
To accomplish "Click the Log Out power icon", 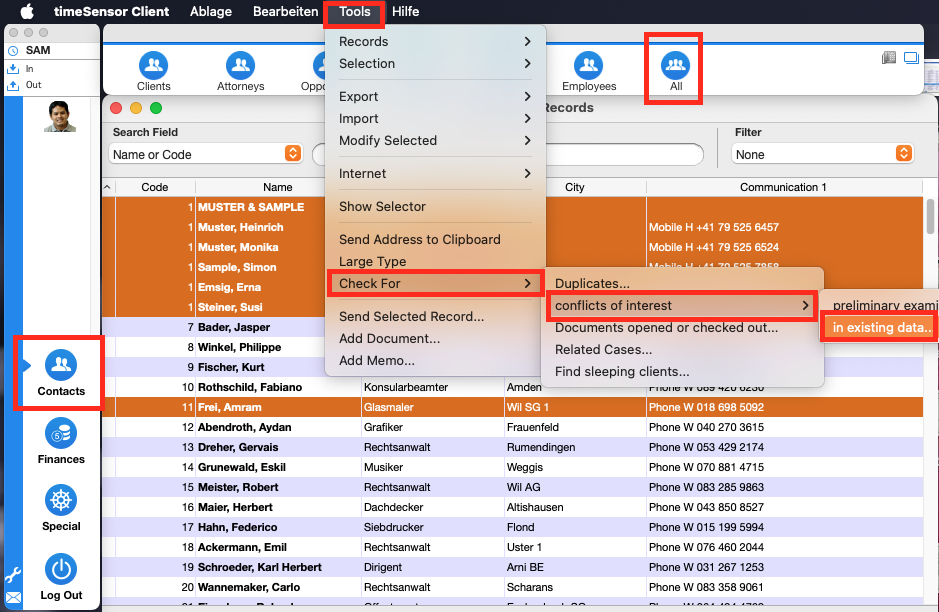I will pos(61,569).
